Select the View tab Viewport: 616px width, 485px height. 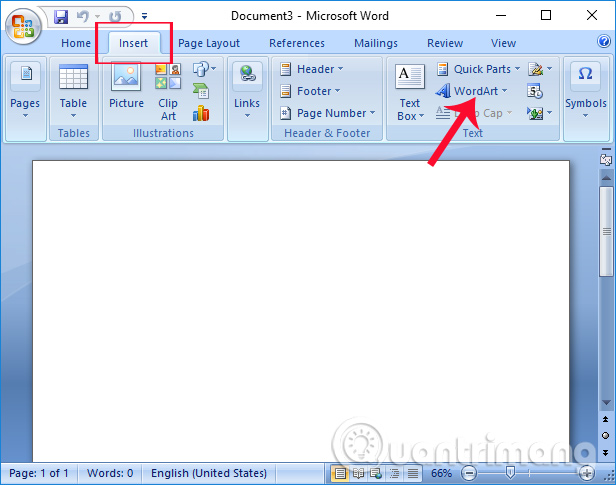[503, 43]
